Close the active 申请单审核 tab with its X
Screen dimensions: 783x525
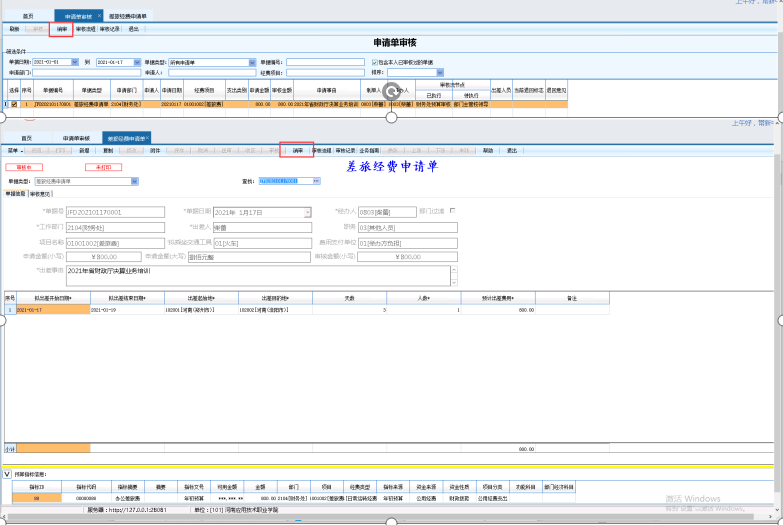click(x=99, y=16)
